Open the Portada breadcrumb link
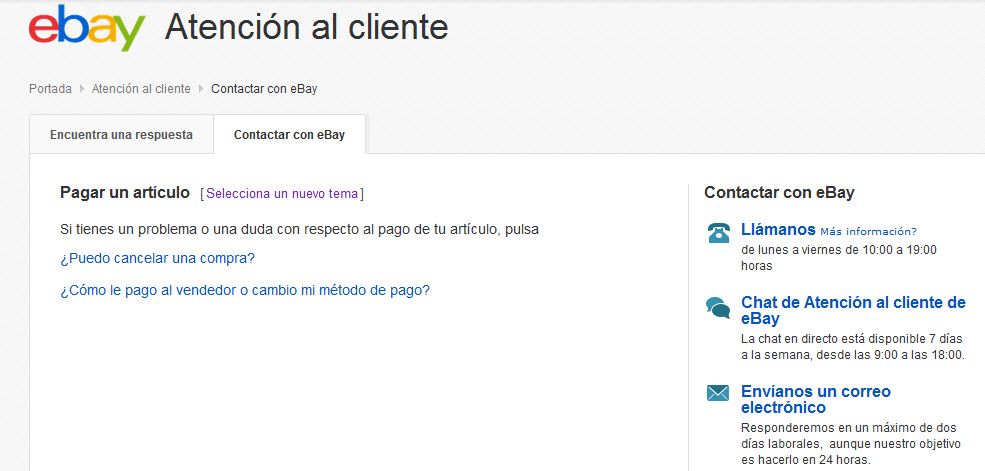The height and width of the screenshot is (471, 985). tap(50, 89)
